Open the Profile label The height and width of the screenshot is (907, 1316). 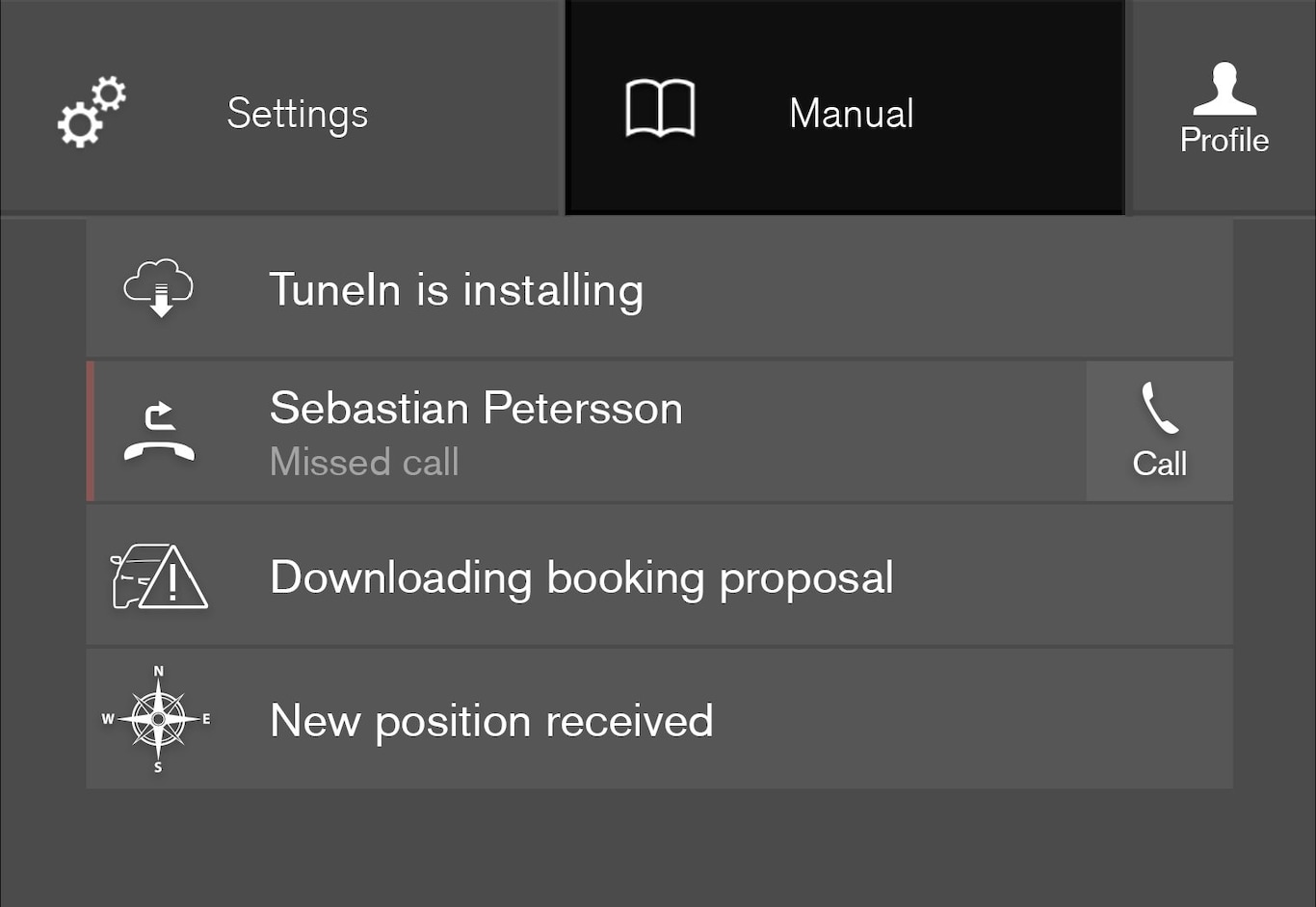pyautogui.click(x=1224, y=141)
